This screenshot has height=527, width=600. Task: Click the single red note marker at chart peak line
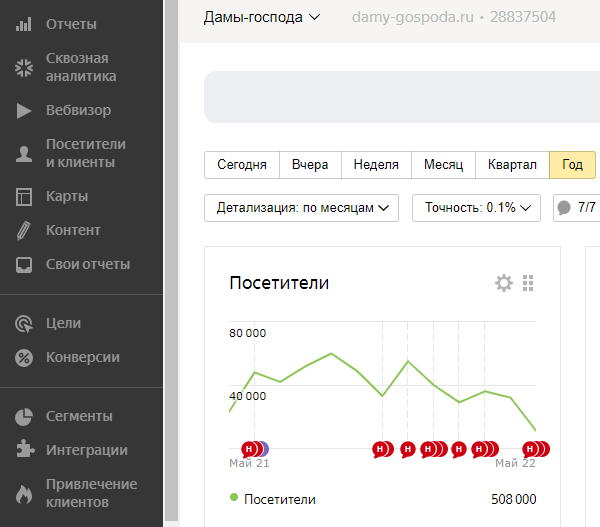408,449
